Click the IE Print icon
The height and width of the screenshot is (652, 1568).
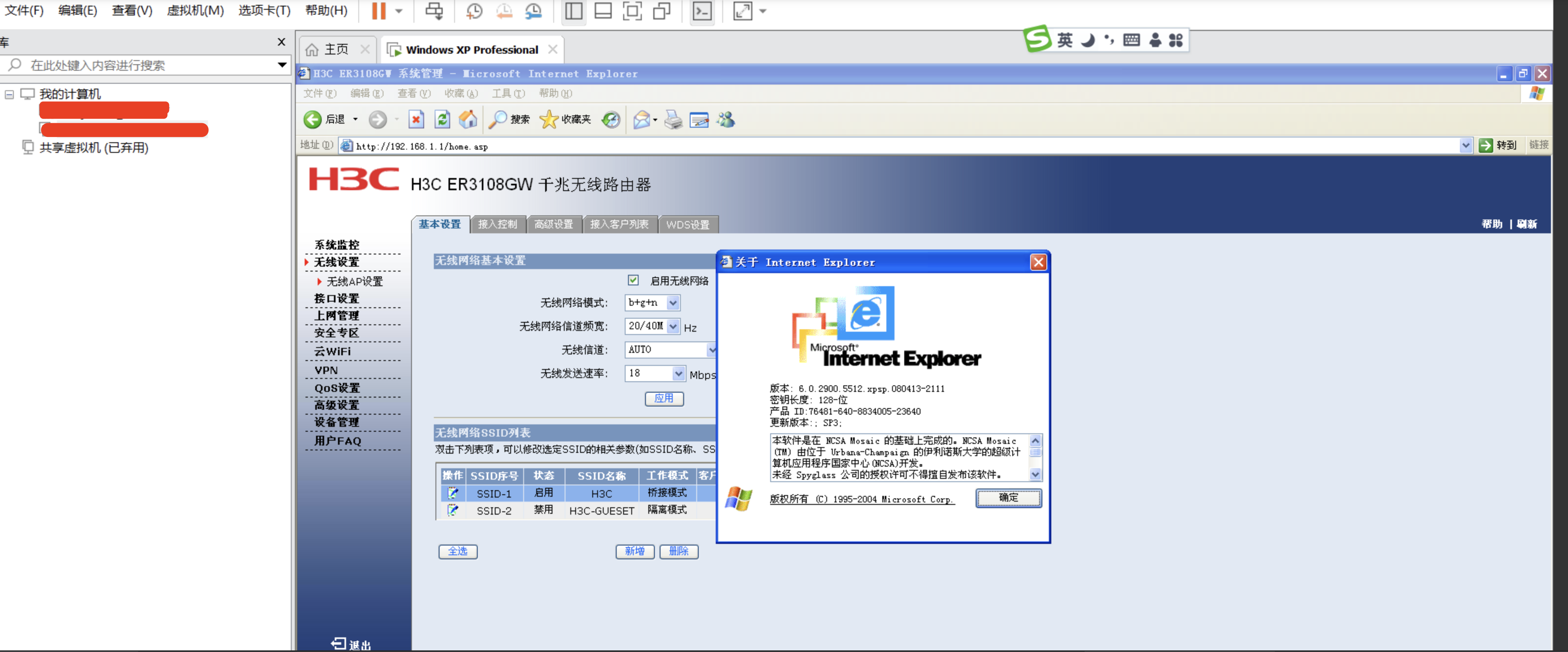(x=673, y=120)
